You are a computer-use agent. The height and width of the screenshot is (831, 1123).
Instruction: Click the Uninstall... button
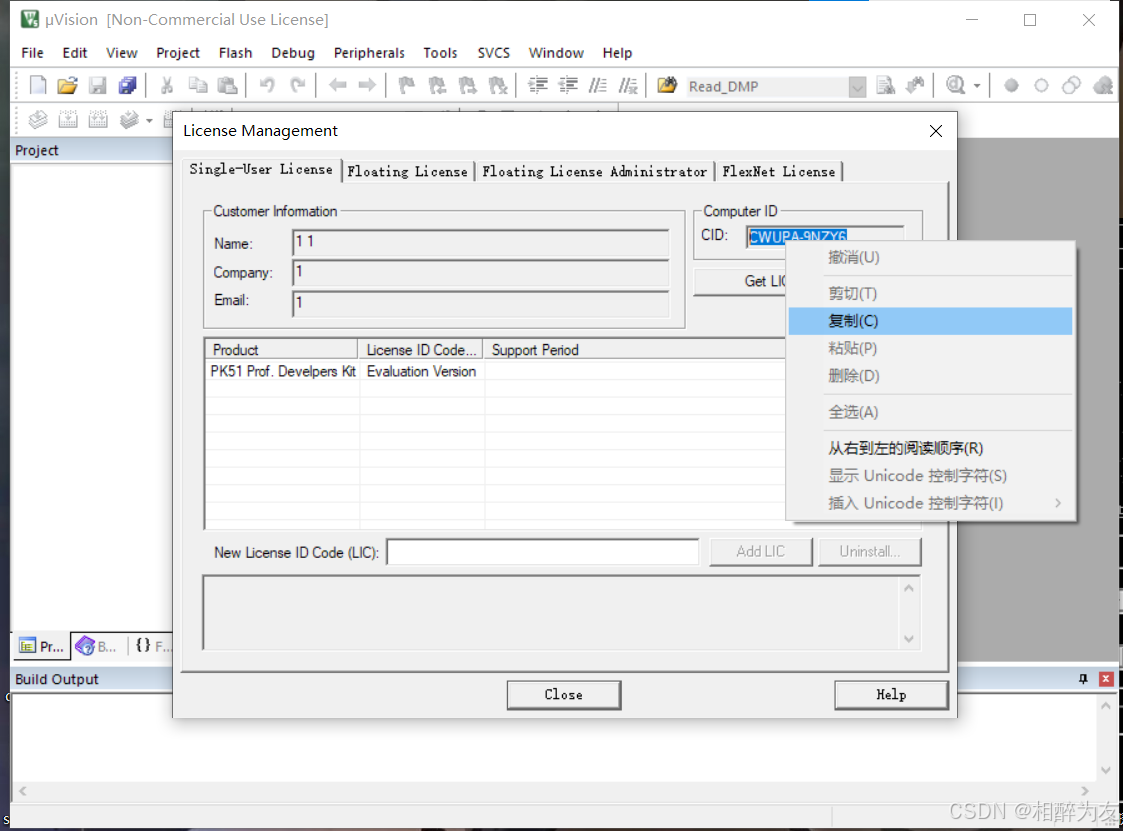point(869,552)
